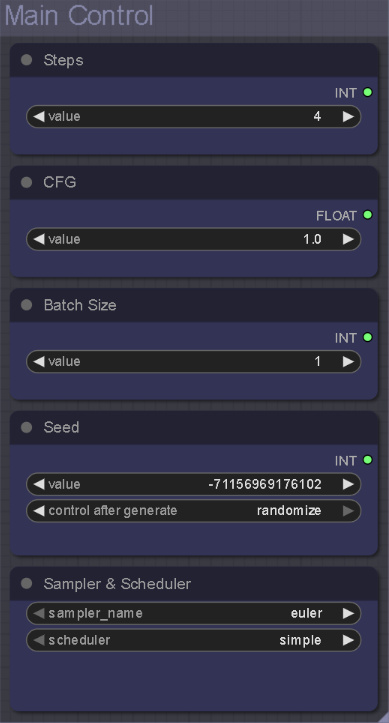Screen dimensions: 389x723
Task: Increase the CFG value with right arrow
Action: (x=348, y=239)
